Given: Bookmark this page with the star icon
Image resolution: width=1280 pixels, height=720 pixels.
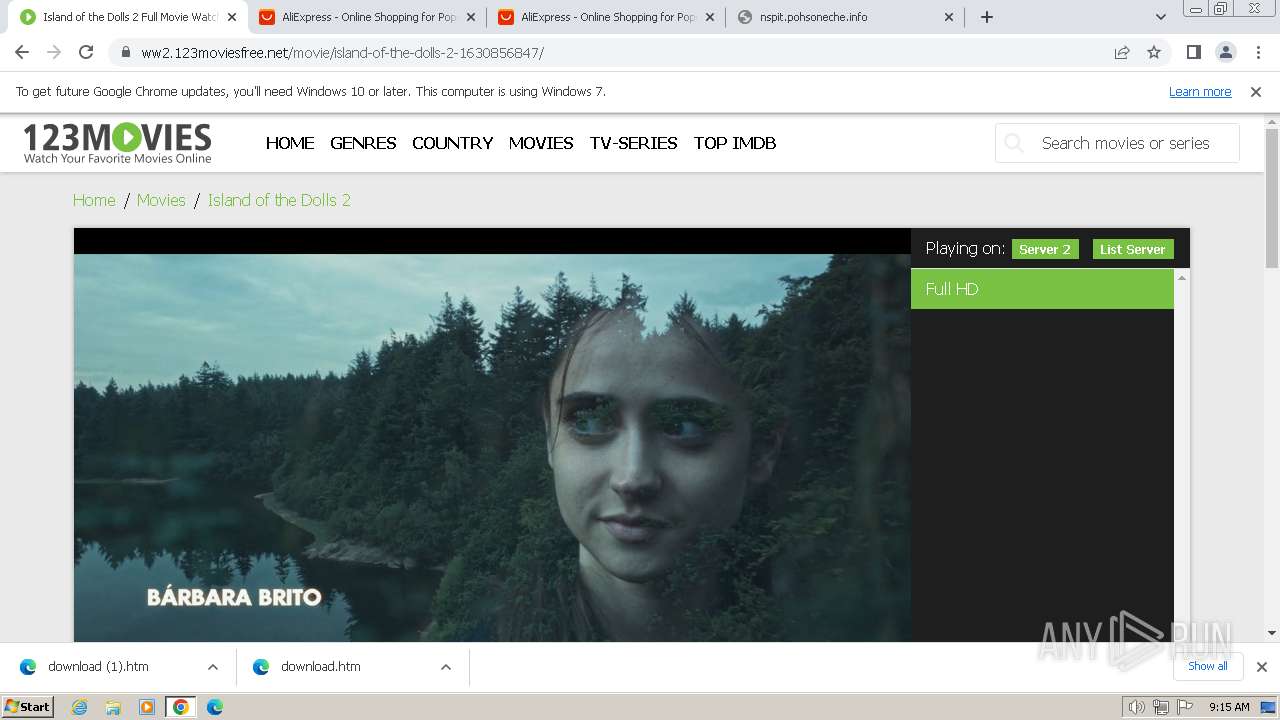Looking at the screenshot, I should [1154, 52].
